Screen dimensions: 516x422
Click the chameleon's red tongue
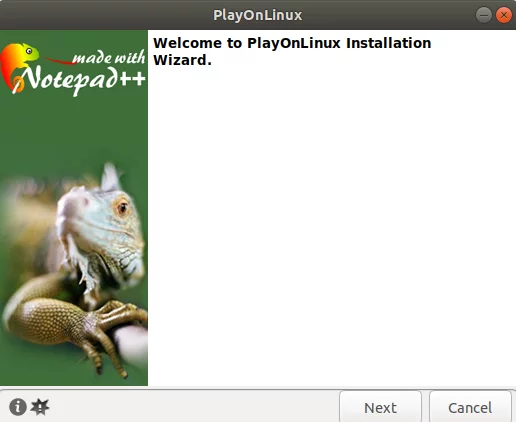(x=58, y=61)
